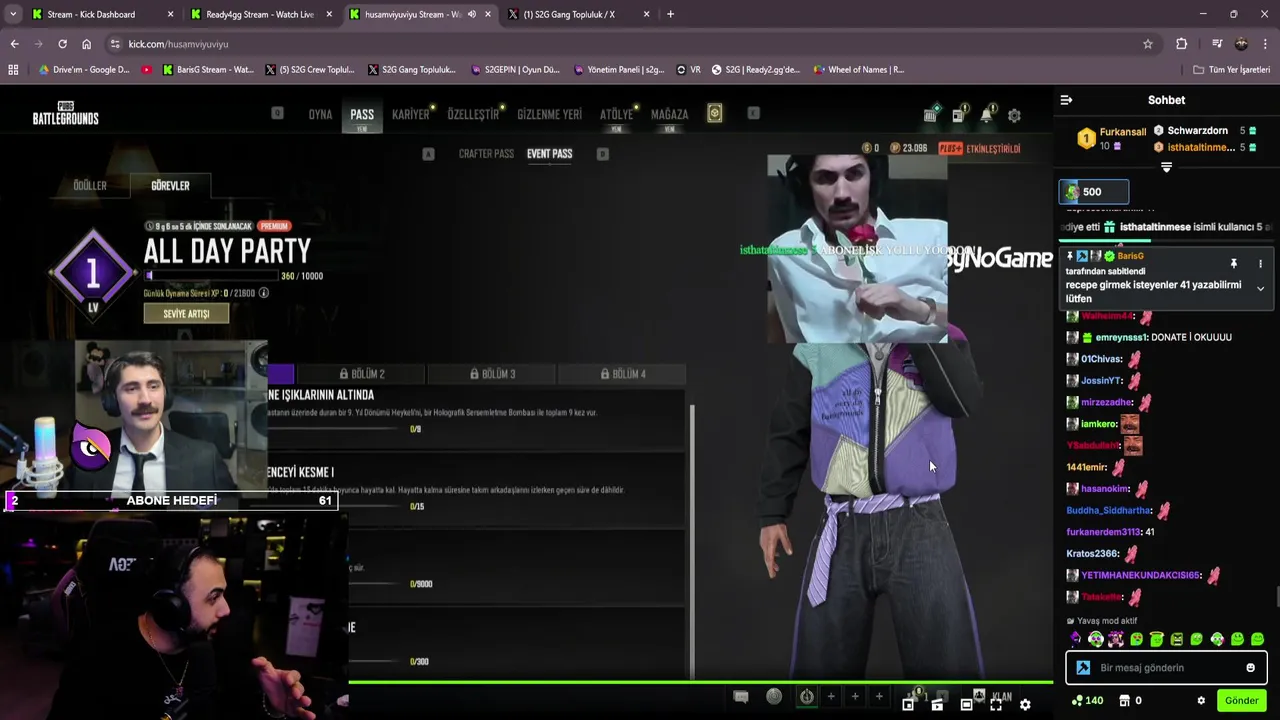Open pinned message three-dot options
Viewport: 1280px width, 720px height.
(1260, 263)
